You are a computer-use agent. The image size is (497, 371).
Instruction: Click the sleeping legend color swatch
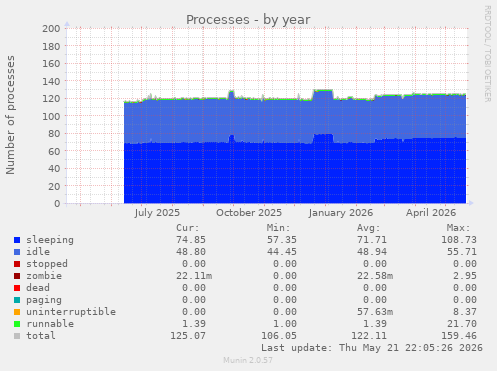(17, 240)
